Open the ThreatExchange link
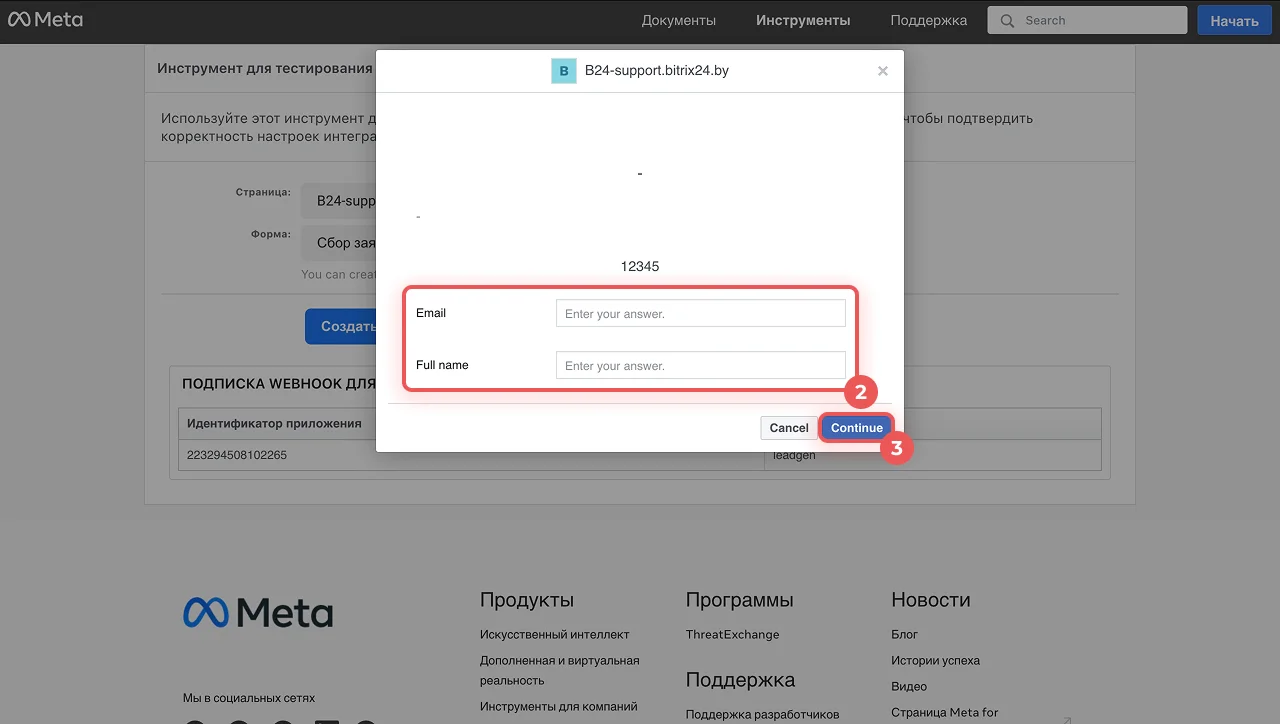This screenshot has width=1280, height=724. click(x=732, y=634)
